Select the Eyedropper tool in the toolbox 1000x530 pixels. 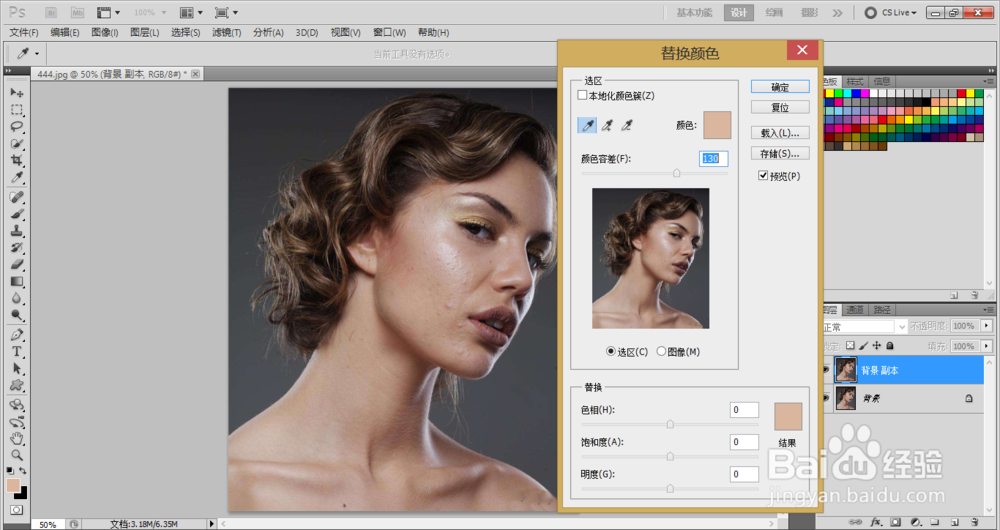17,177
